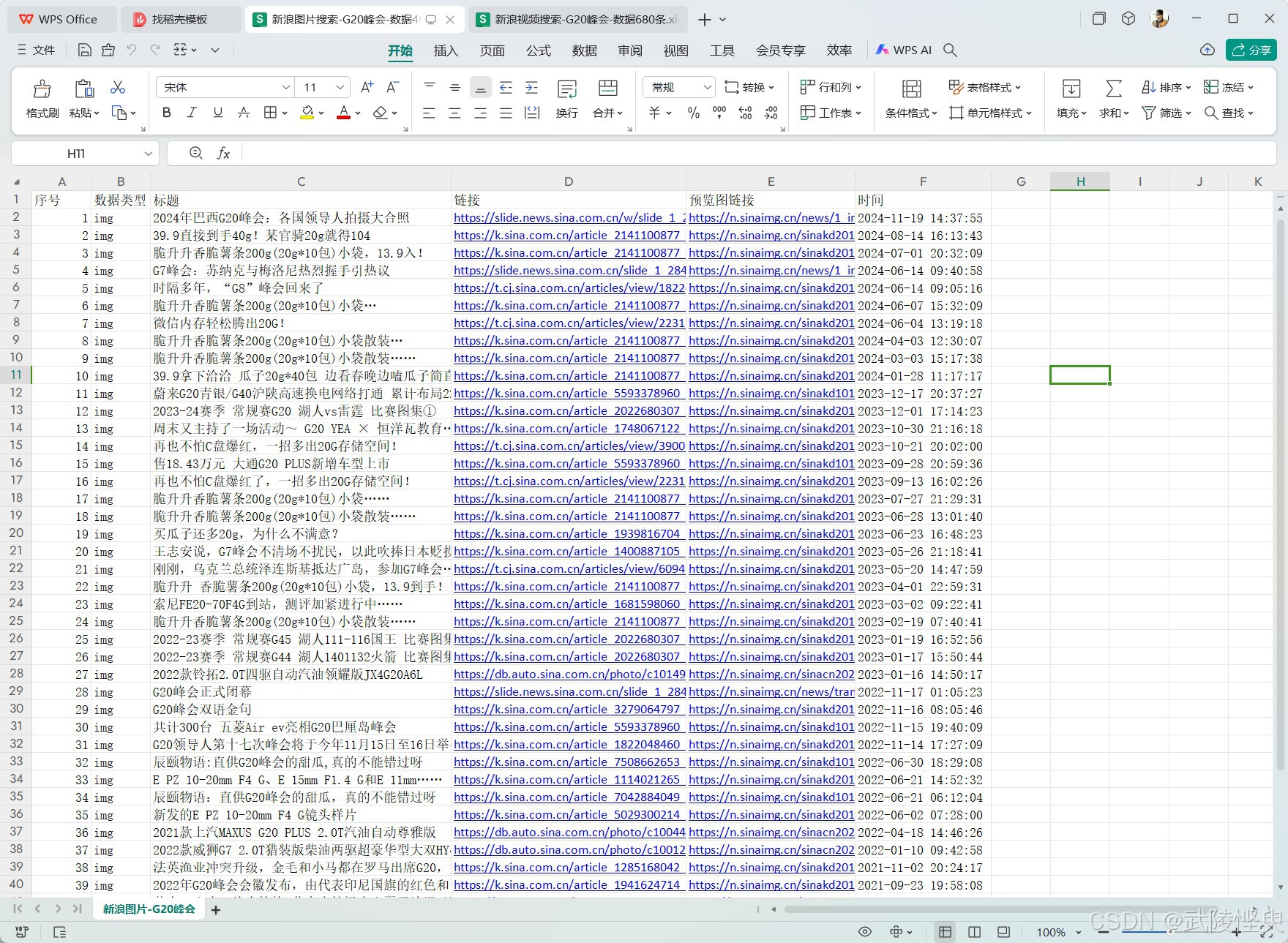Screen dimensions: 1288x943
Task: Open the font color dropdown arrow
Action: point(358,113)
